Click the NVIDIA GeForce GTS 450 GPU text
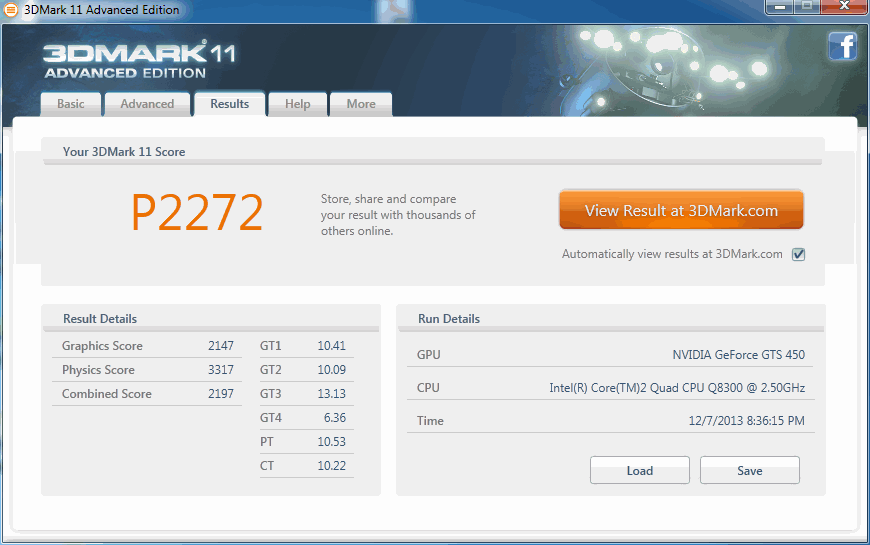The height and width of the screenshot is (545, 870). pos(738,355)
